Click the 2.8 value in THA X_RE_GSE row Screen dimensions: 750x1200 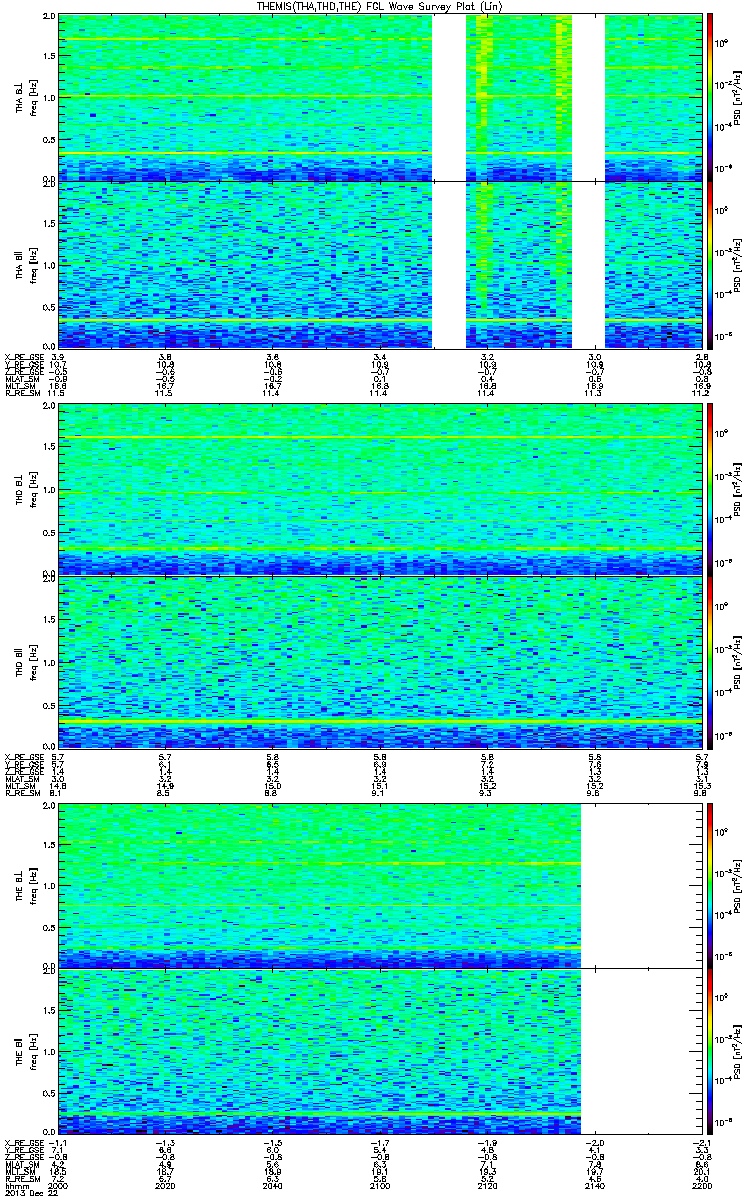point(702,357)
